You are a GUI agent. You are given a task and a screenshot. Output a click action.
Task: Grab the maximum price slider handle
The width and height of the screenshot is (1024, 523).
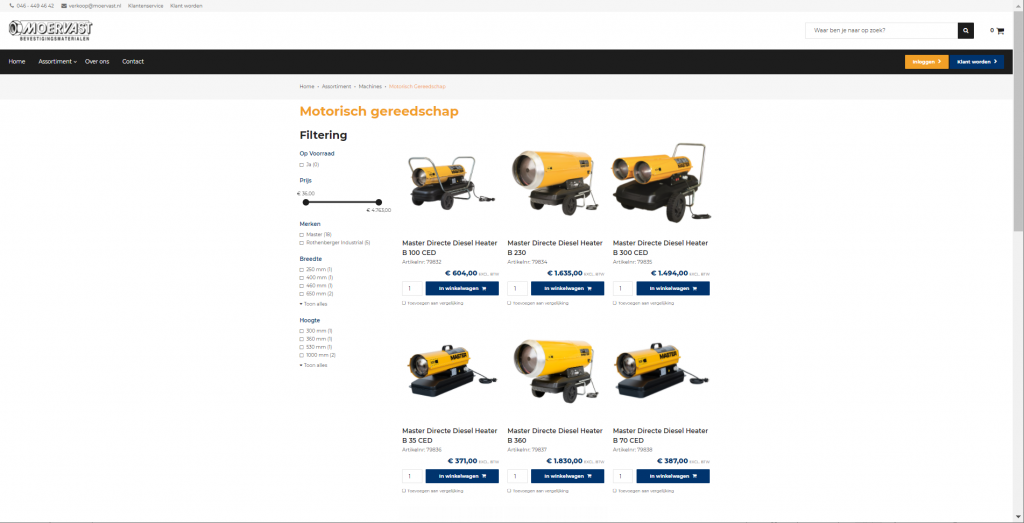coord(379,202)
